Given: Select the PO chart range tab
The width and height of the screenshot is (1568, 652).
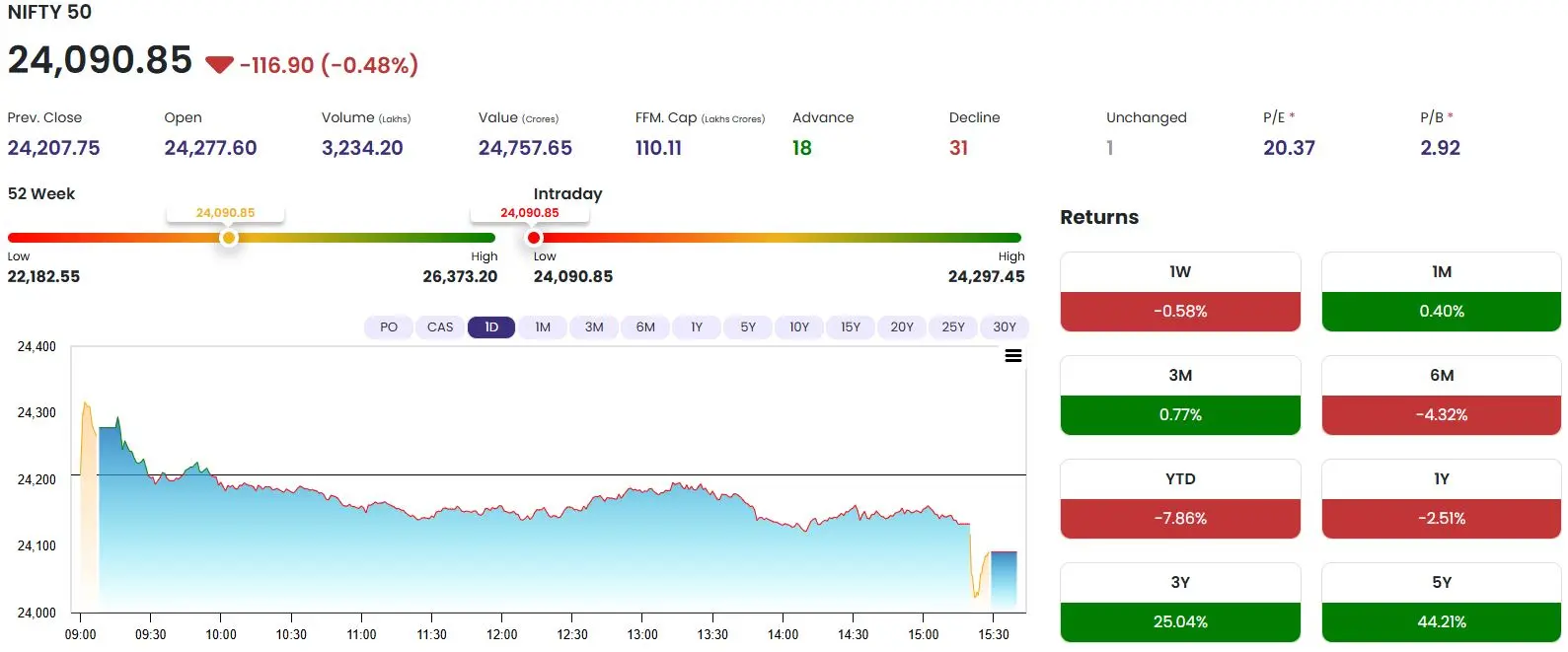Looking at the screenshot, I should tap(389, 327).
